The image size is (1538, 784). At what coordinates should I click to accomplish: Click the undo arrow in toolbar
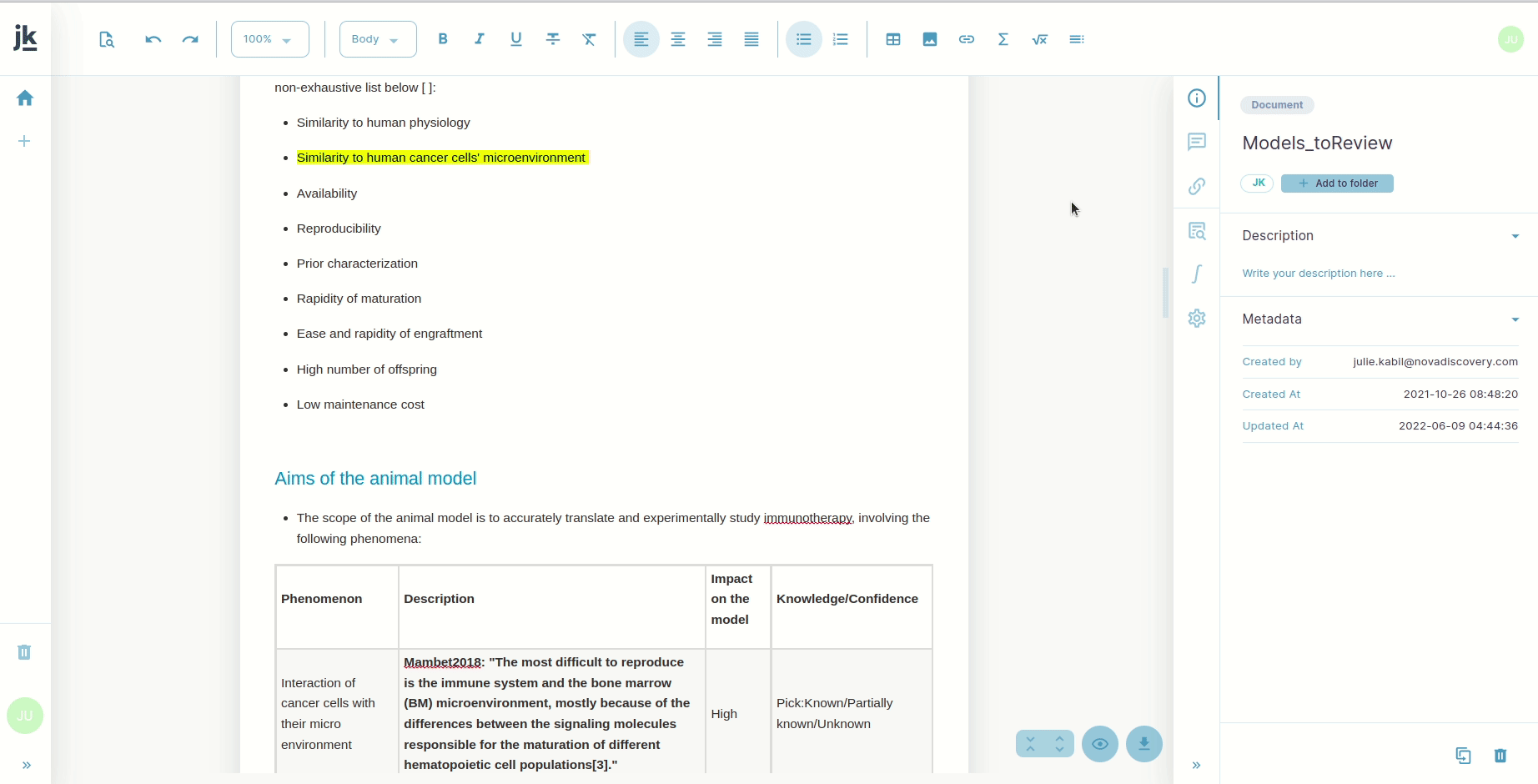[x=153, y=39]
